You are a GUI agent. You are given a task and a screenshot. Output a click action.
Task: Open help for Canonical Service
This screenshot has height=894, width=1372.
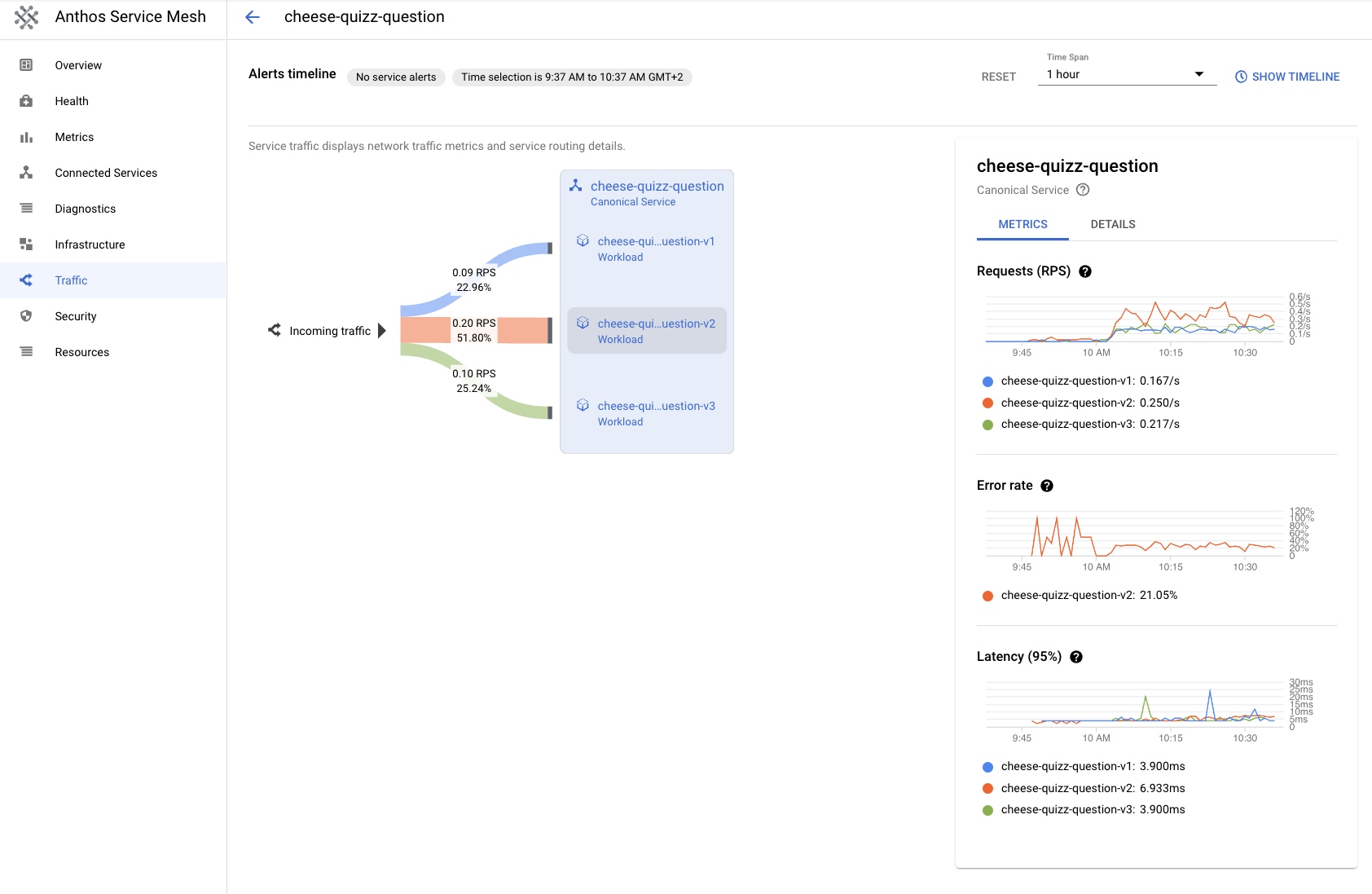pyautogui.click(x=1083, y=190)
